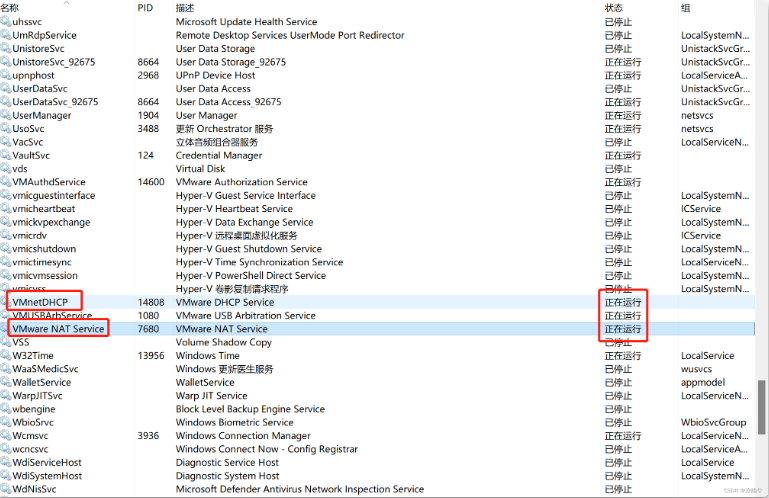Sort the list by PID column header
The image size is (769, 498).
tap(146, 8)
